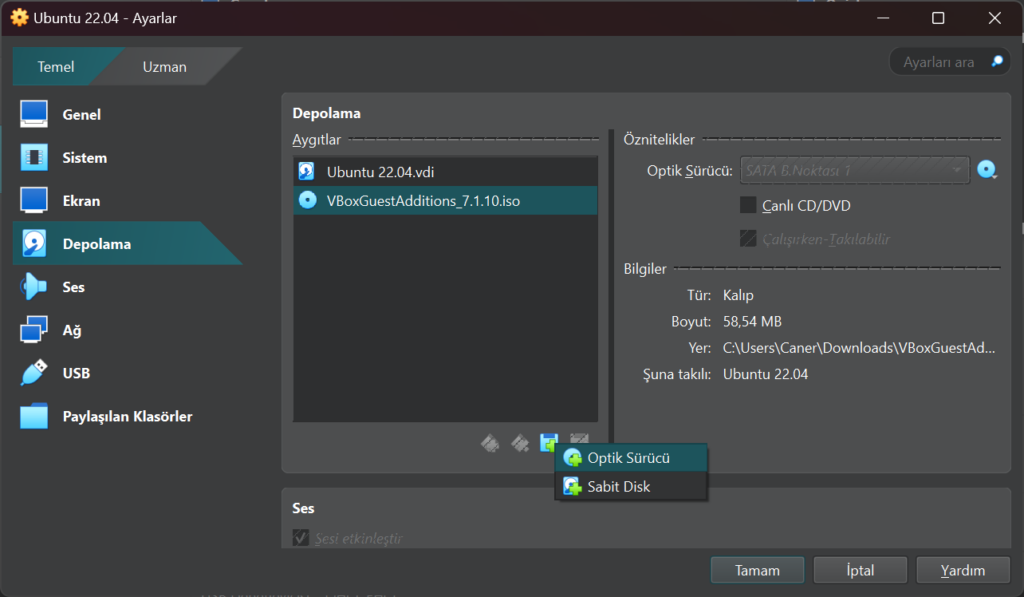This screenshot has height=597, width=1024.
Task: Click the Yardım button
Action: [x=963, y=570]
